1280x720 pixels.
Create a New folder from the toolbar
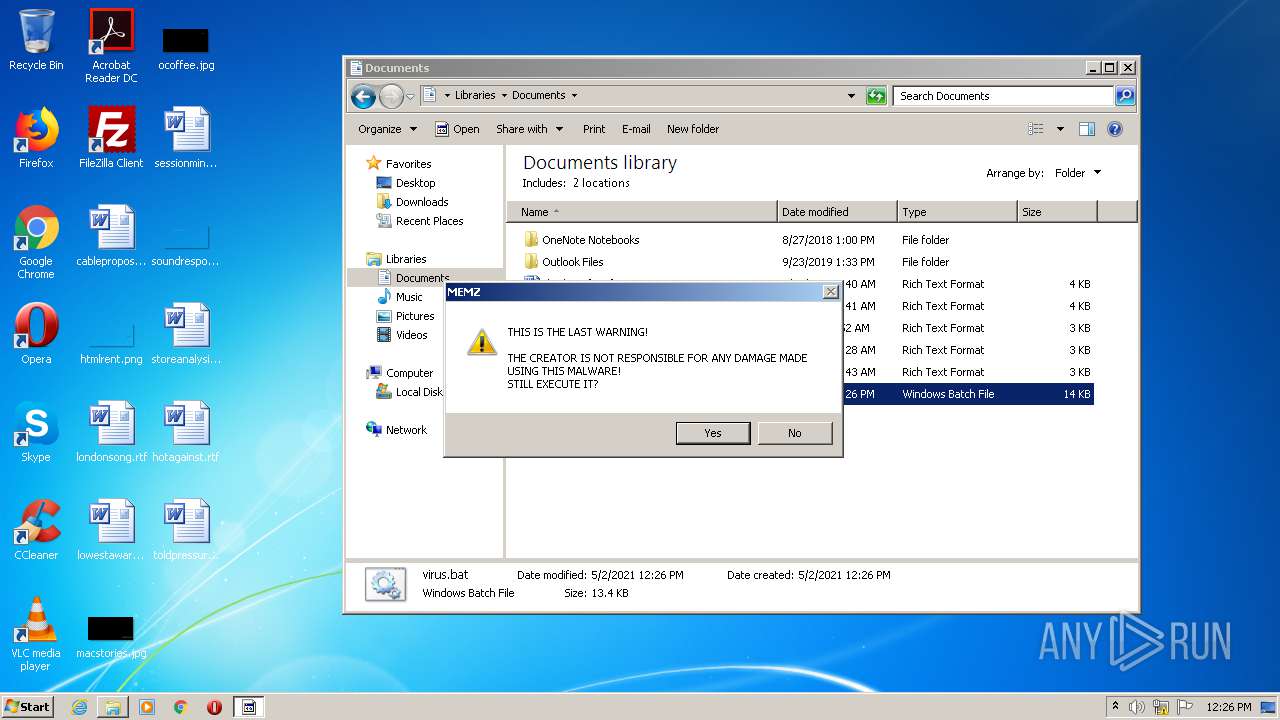tap(693, 129)
